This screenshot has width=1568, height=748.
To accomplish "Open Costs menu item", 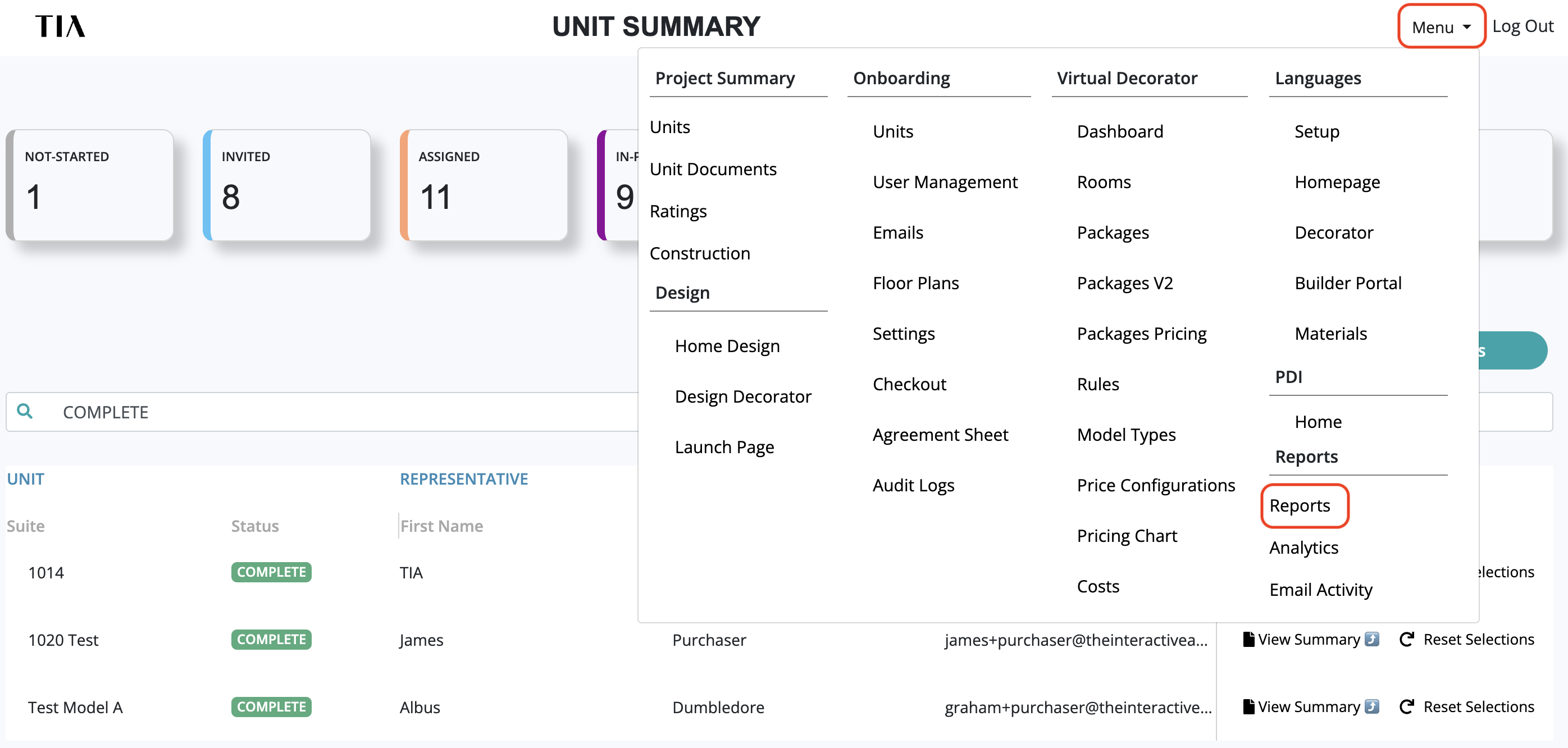I will 1097,586.
